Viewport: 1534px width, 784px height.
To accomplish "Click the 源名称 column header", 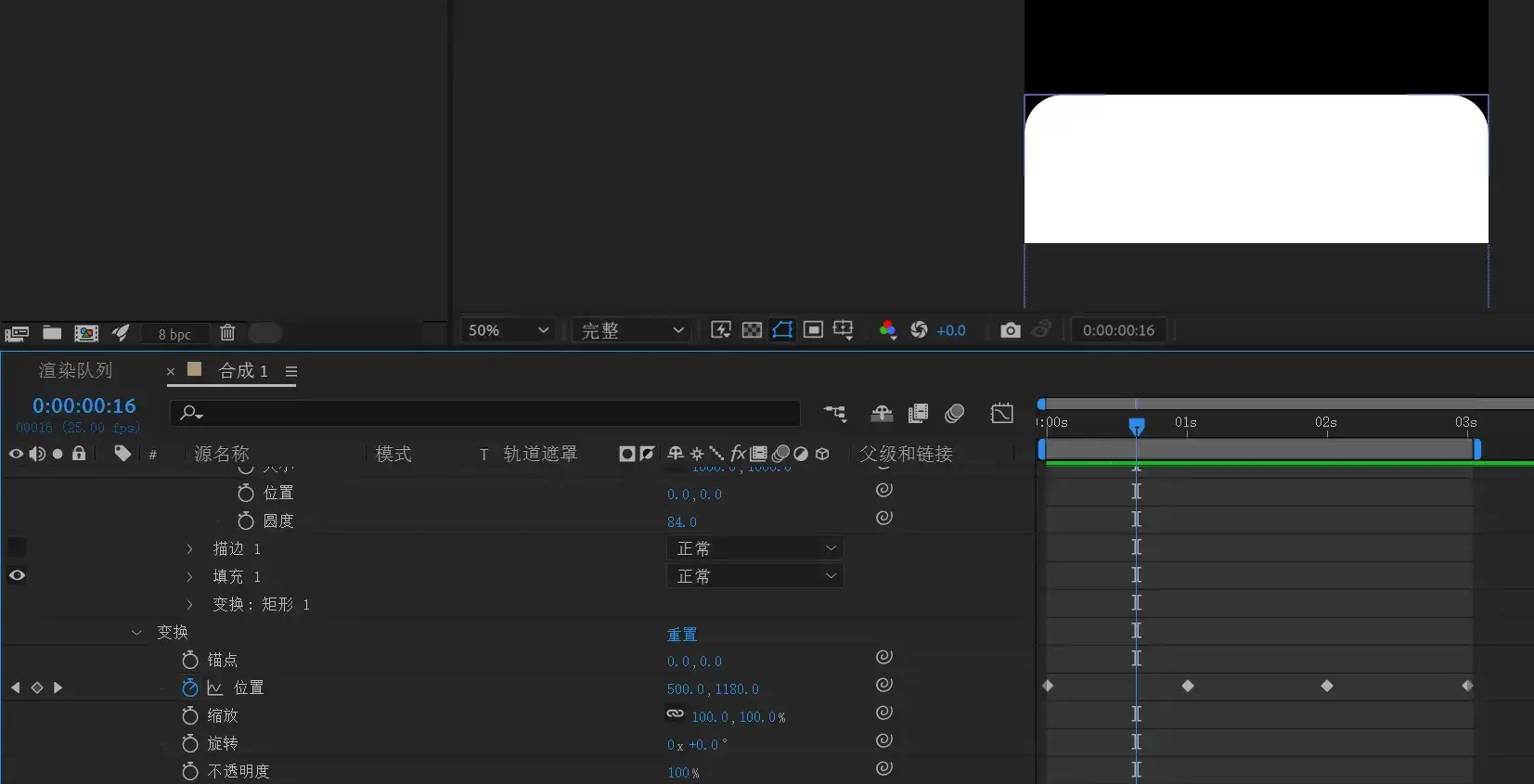I will pos(222,454).
